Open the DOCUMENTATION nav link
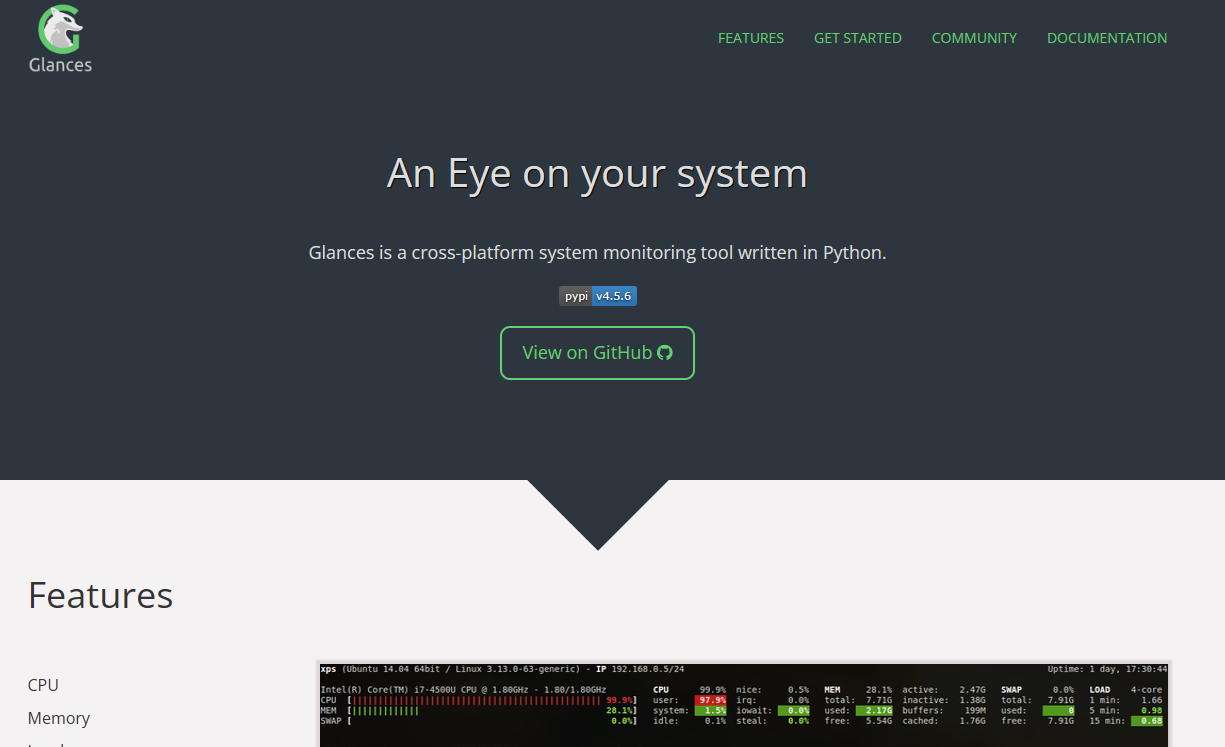The height and width of the screenshot is (747, 1225). click(x=1107, y=38)
